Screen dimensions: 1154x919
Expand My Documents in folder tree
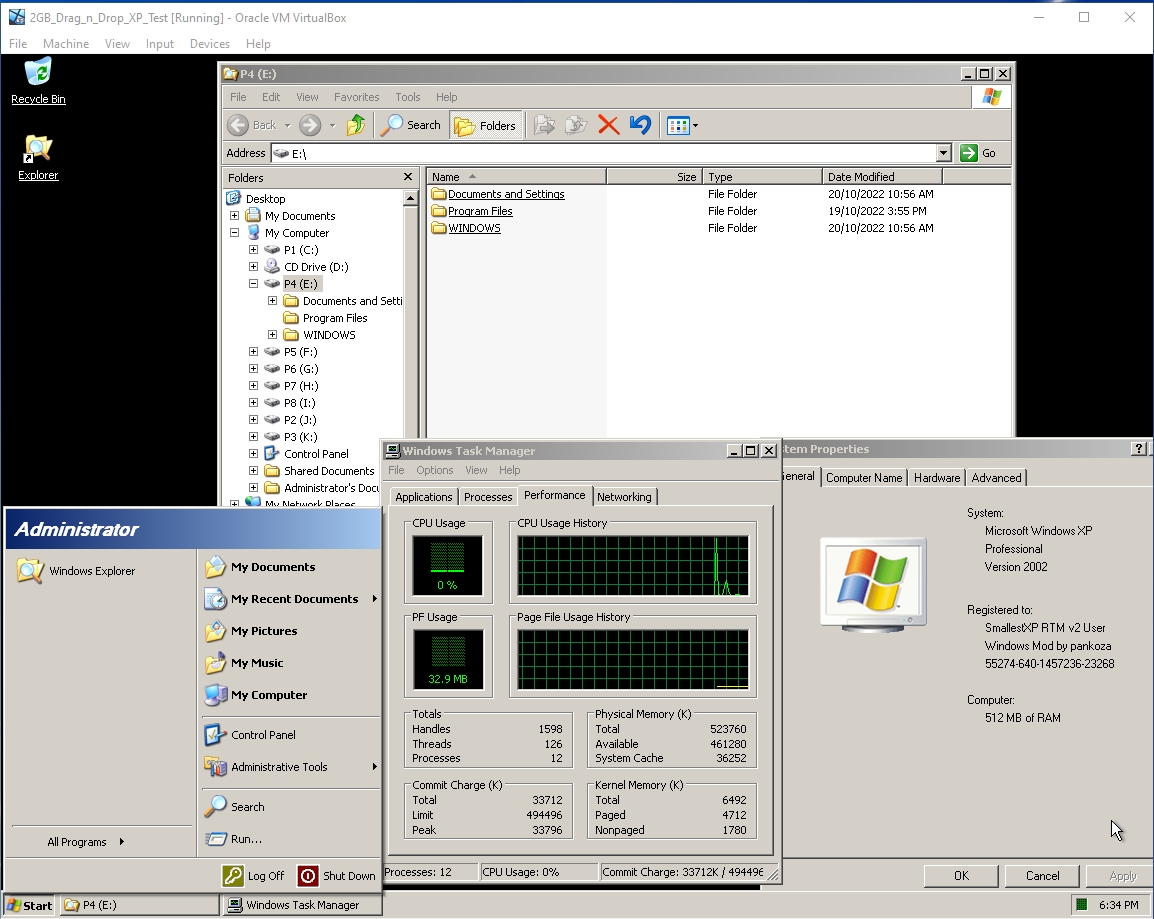(234, 216)
